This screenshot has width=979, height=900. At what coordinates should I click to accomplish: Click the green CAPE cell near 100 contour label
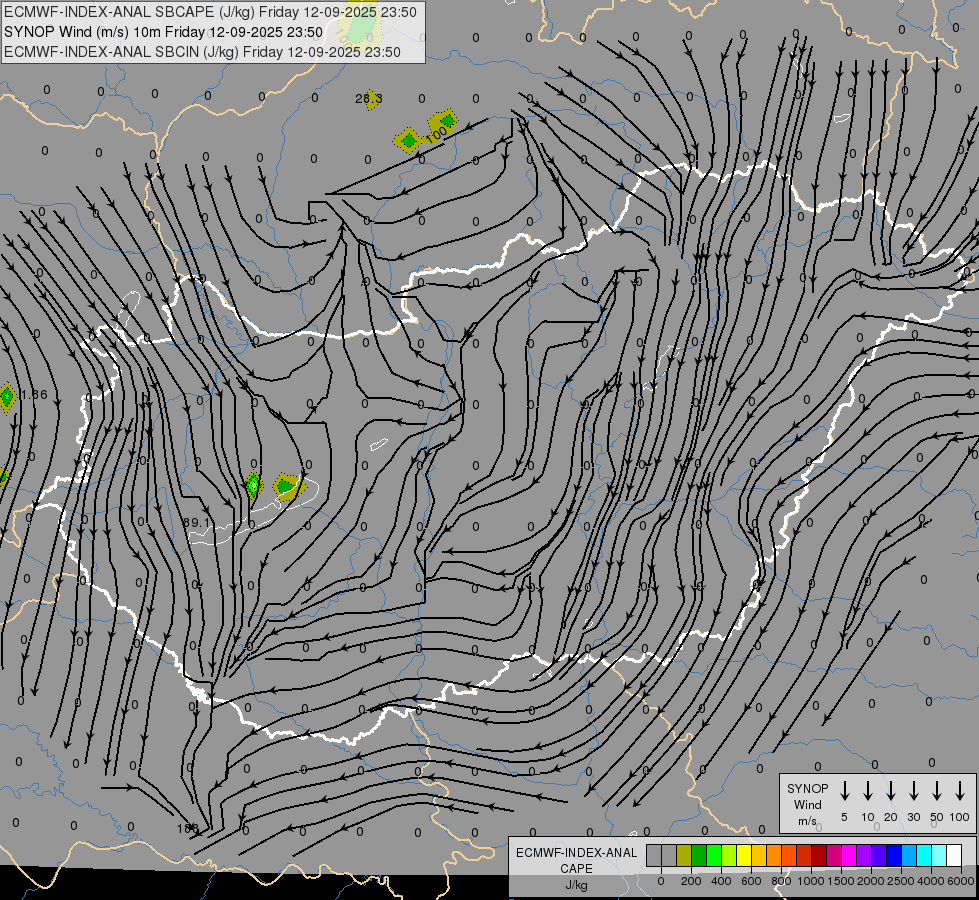[443, 122]
